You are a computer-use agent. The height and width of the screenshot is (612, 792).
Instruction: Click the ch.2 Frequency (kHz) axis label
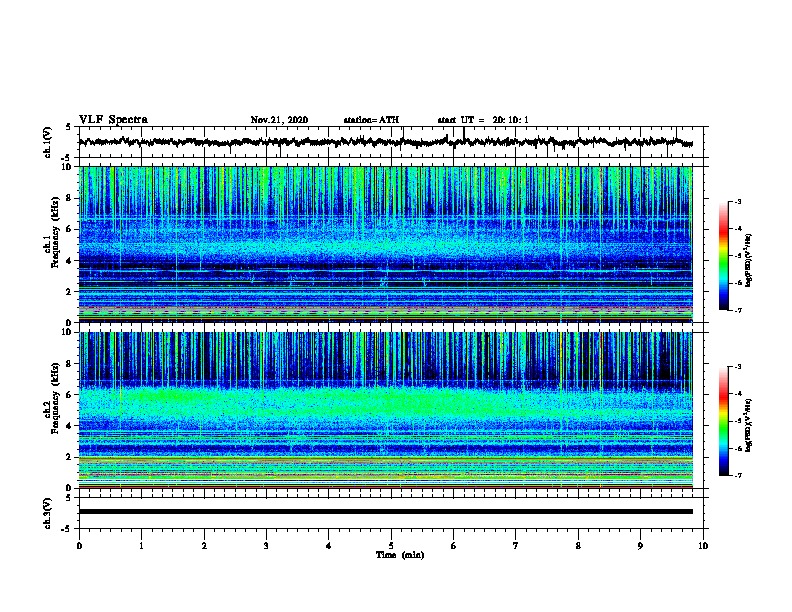52,398
